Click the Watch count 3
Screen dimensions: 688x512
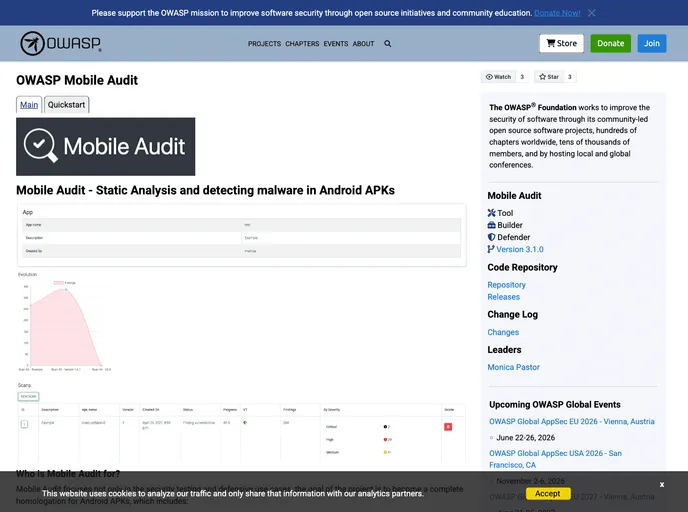[x=522, y=77]
